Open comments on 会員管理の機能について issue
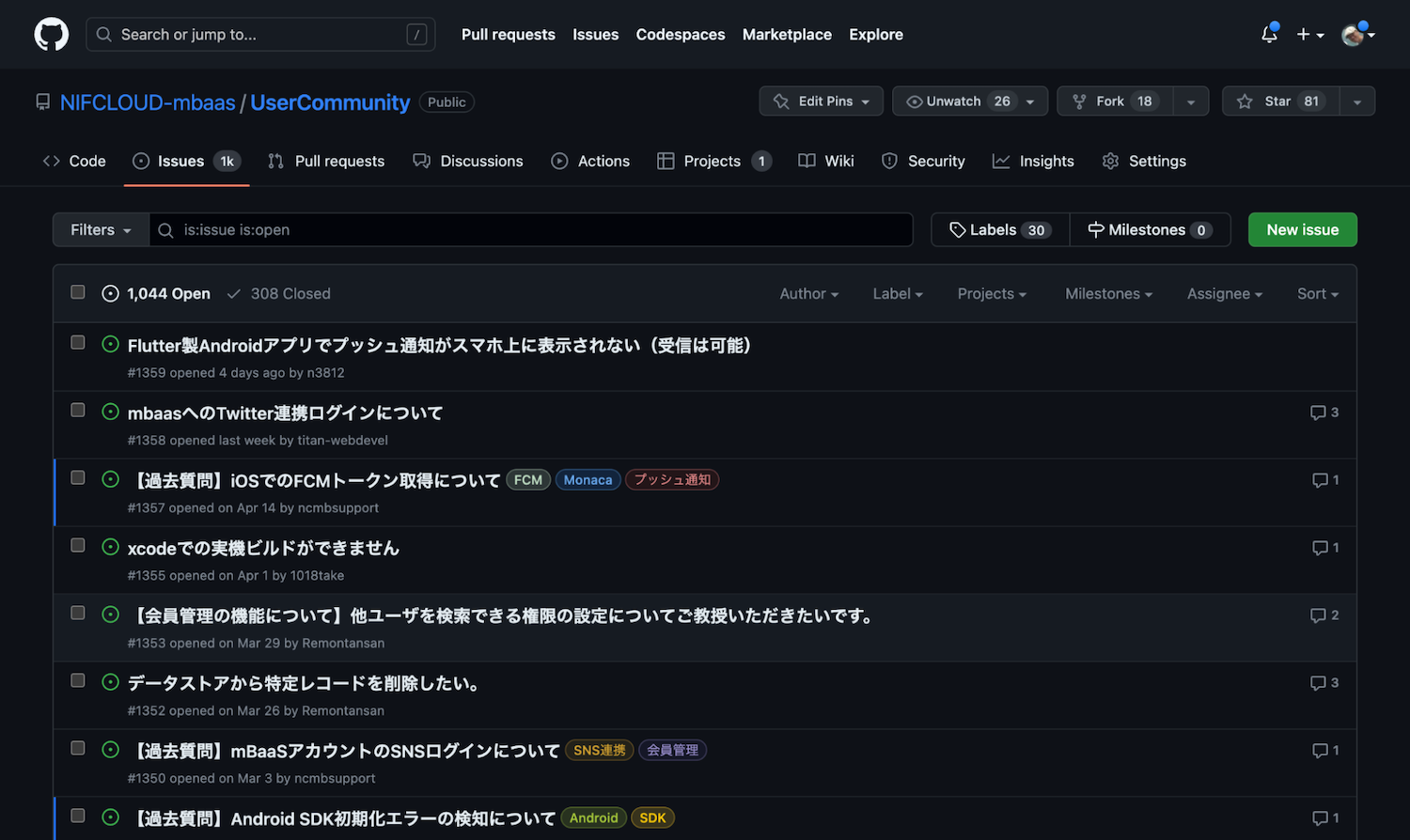 (1324, 615)
